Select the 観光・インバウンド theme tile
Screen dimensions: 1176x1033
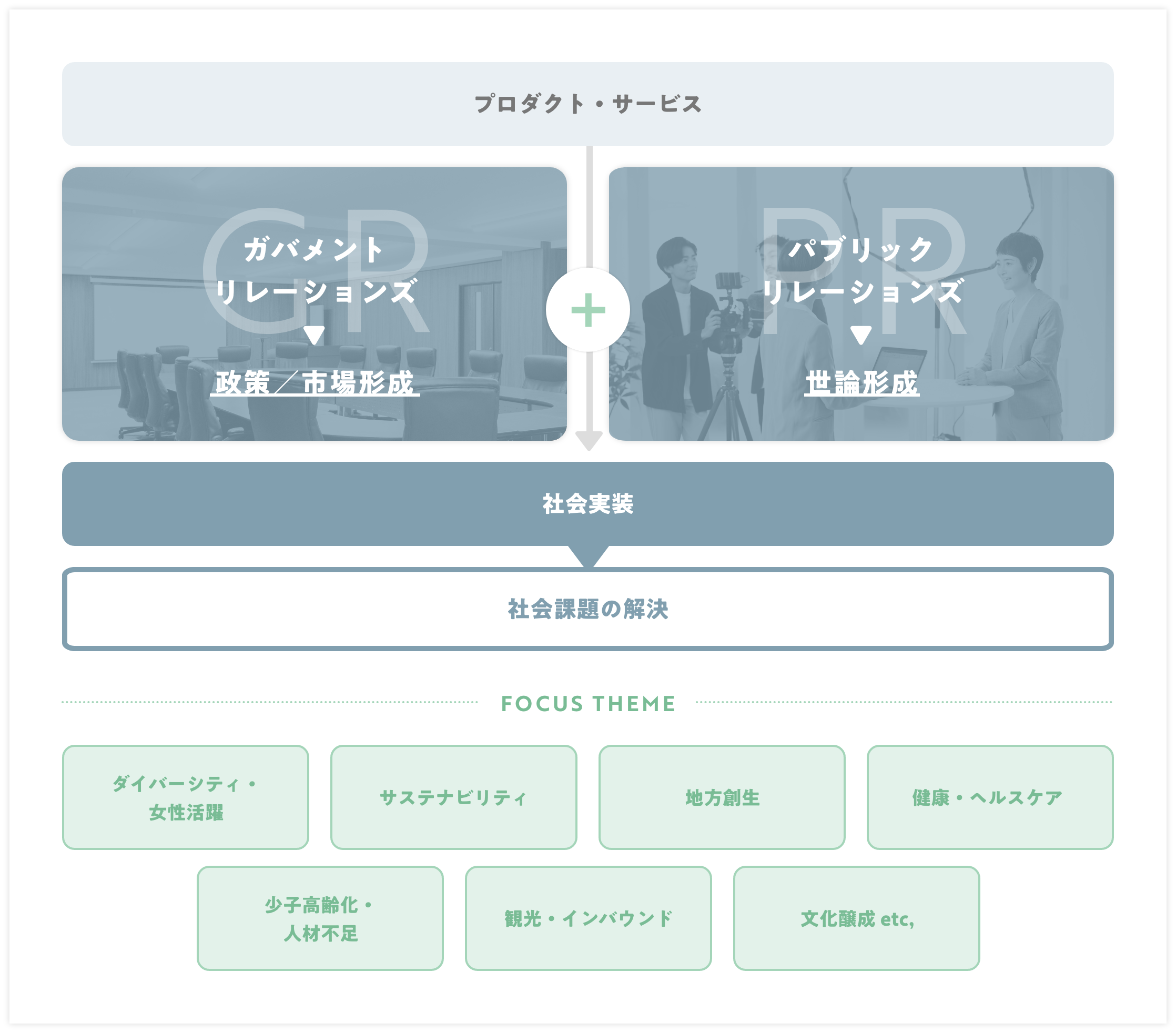click(588, 918)
